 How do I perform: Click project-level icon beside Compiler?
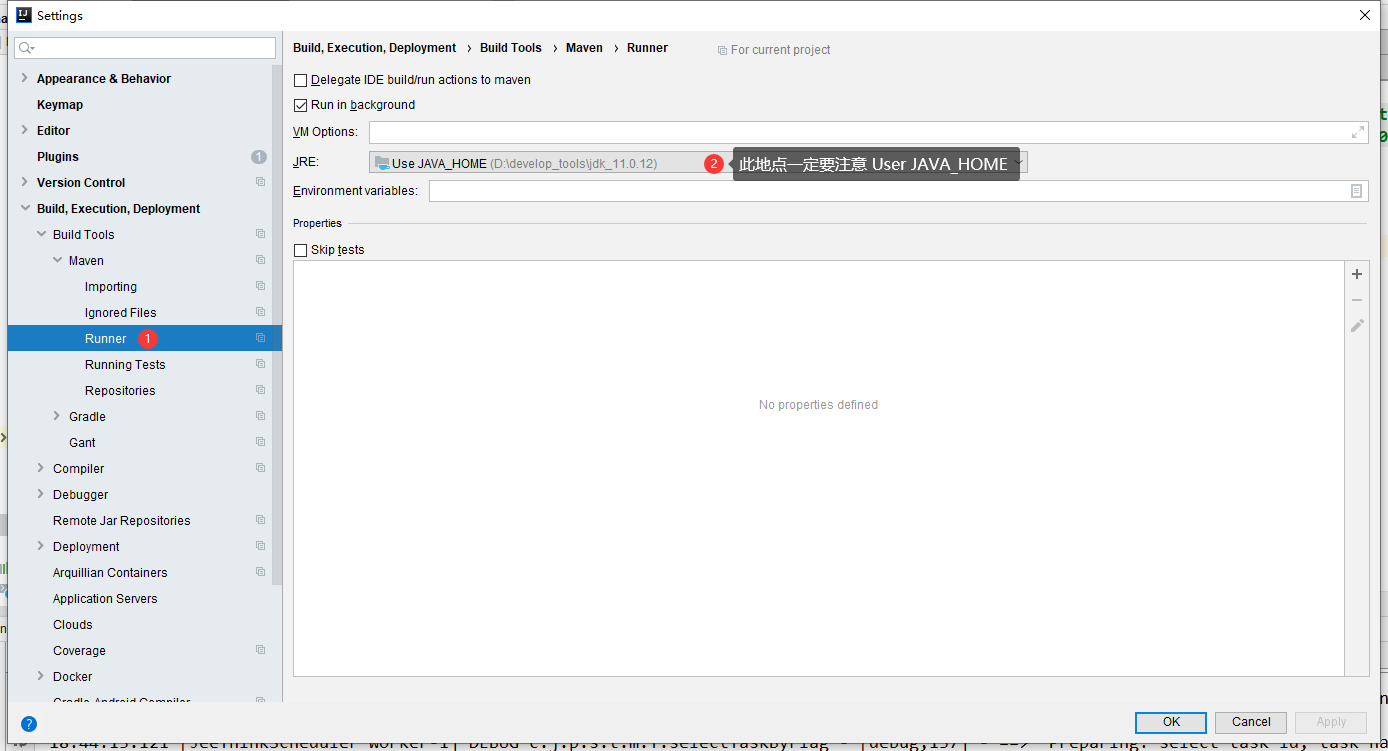coord(261,468)
